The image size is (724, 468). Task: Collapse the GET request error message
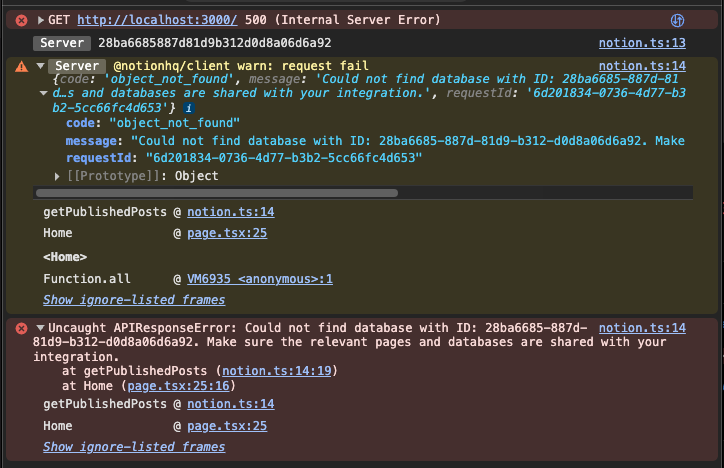40,20
